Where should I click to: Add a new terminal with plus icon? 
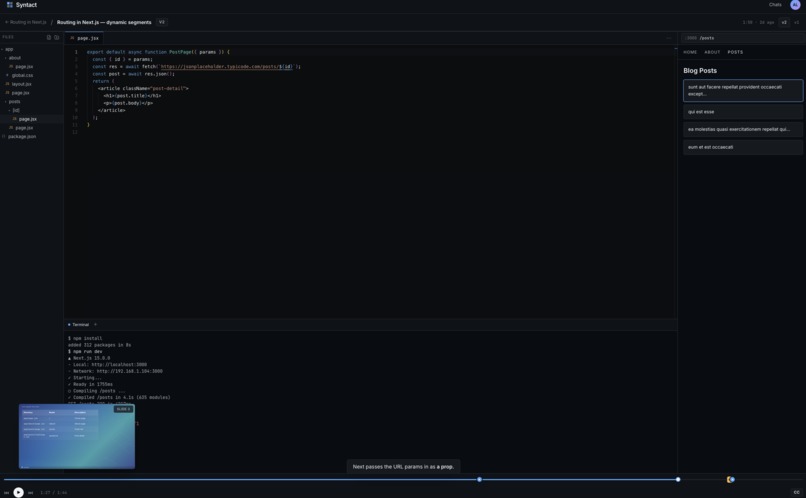point(96,325)
